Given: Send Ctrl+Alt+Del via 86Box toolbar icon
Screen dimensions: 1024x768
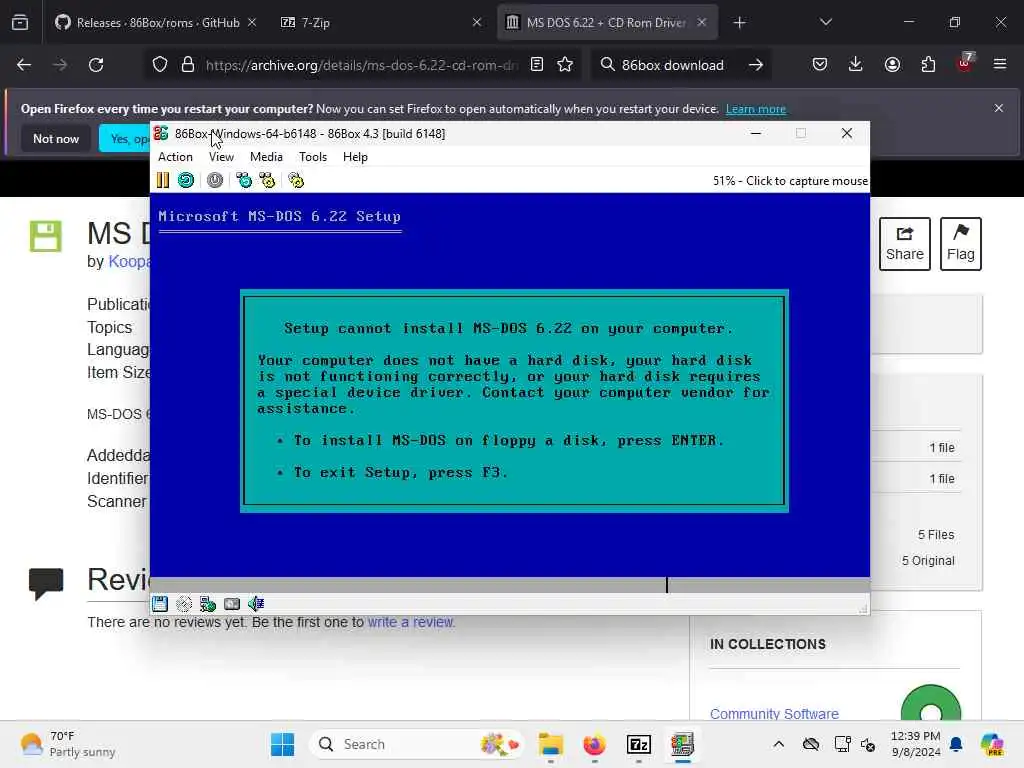Looking at the screenshot, I should (244, 180).
